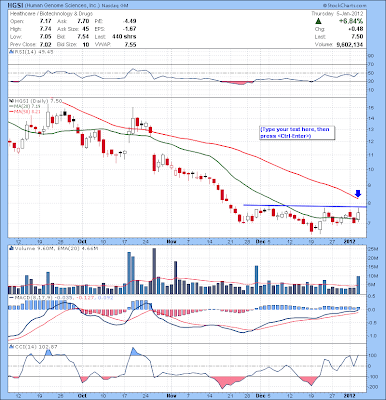Click the small icon beside the RSI(14) label
Screen dimensions: 386x400
point(11,52)
